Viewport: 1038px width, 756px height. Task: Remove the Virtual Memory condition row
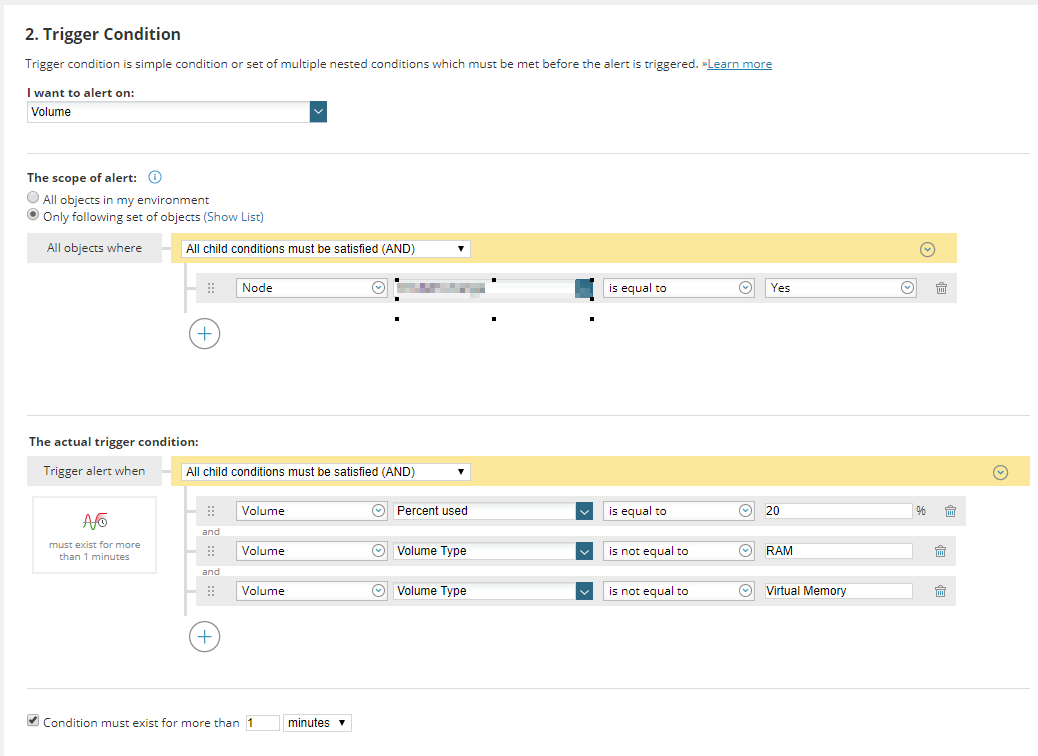click(x=940, y=591)
